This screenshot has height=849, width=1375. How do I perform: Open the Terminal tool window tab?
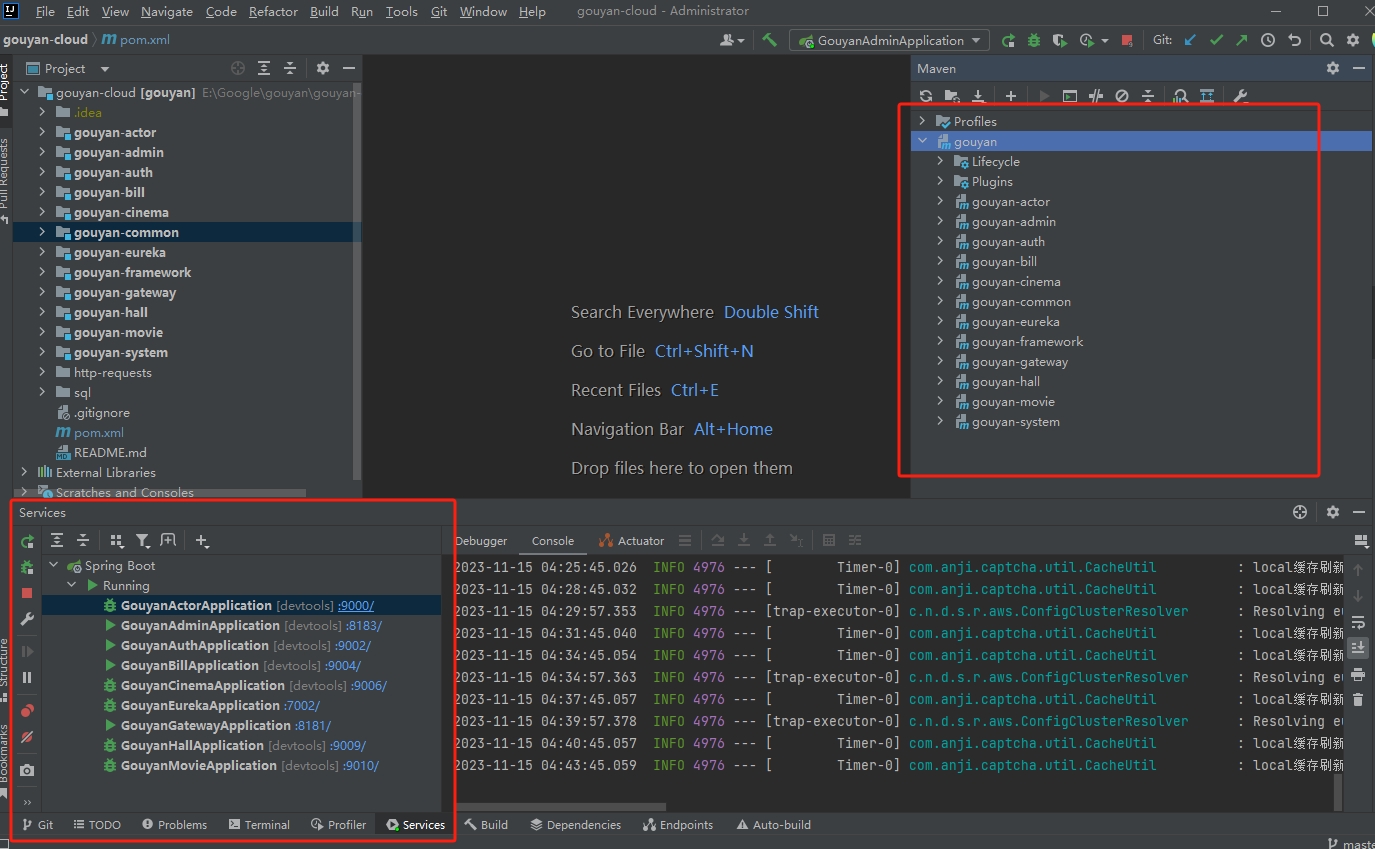coord(259,825)
